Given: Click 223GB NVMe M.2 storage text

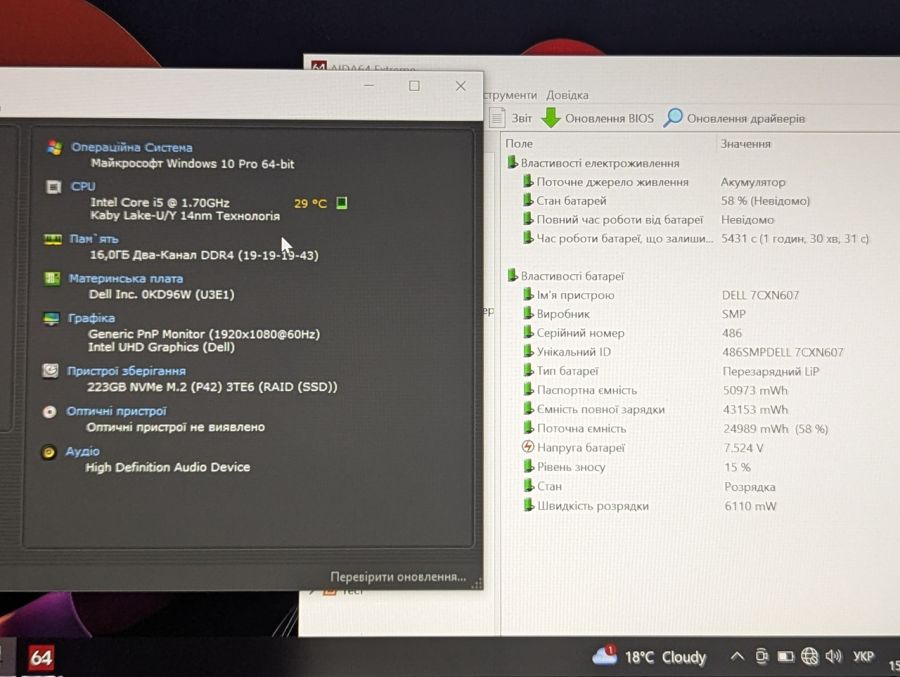Looking at the screenshot, I should pos(212,387).
